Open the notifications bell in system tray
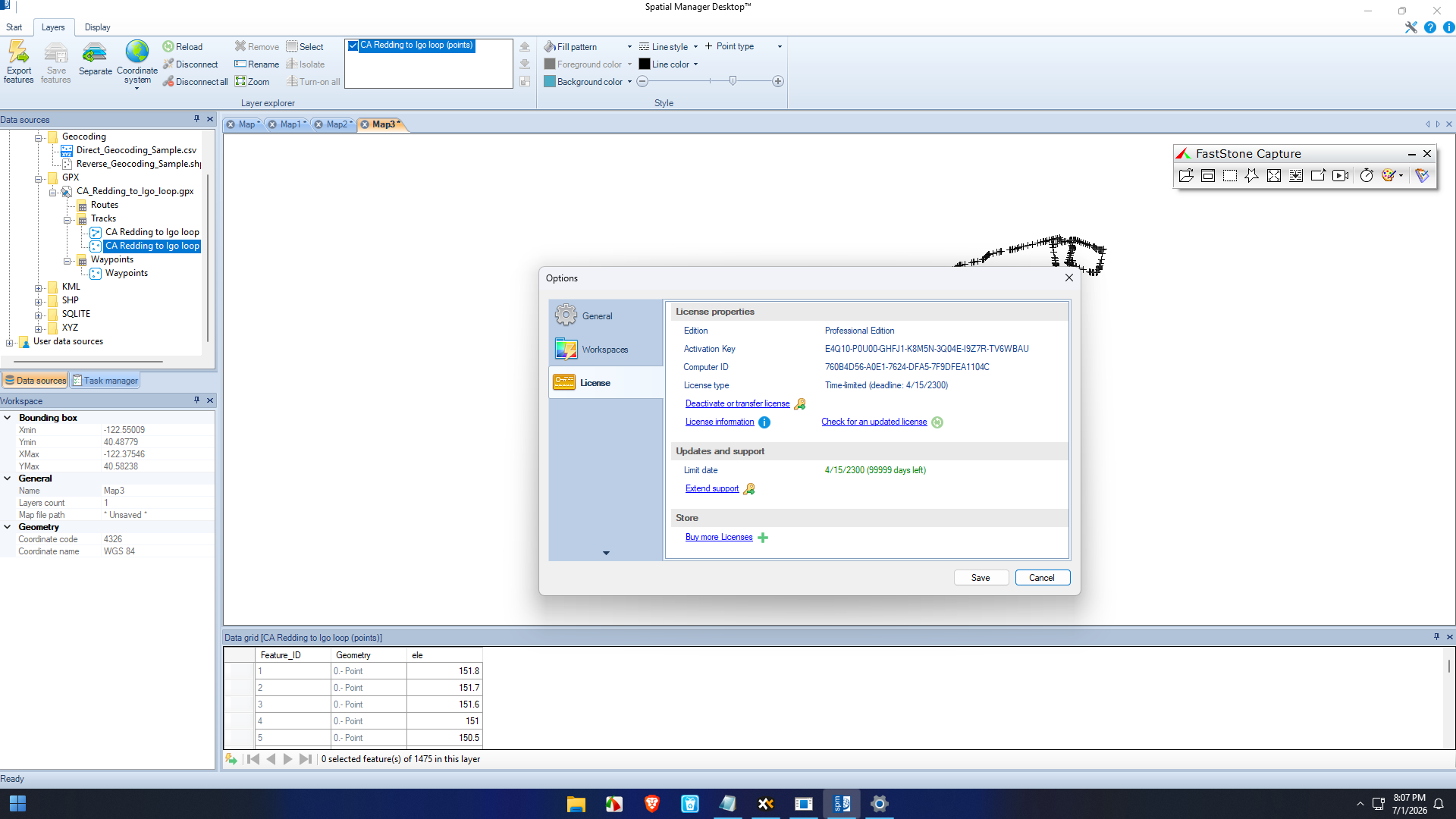Viewport: 1456px width, 819px height. pyautogui.click(x=1439, y=804)
